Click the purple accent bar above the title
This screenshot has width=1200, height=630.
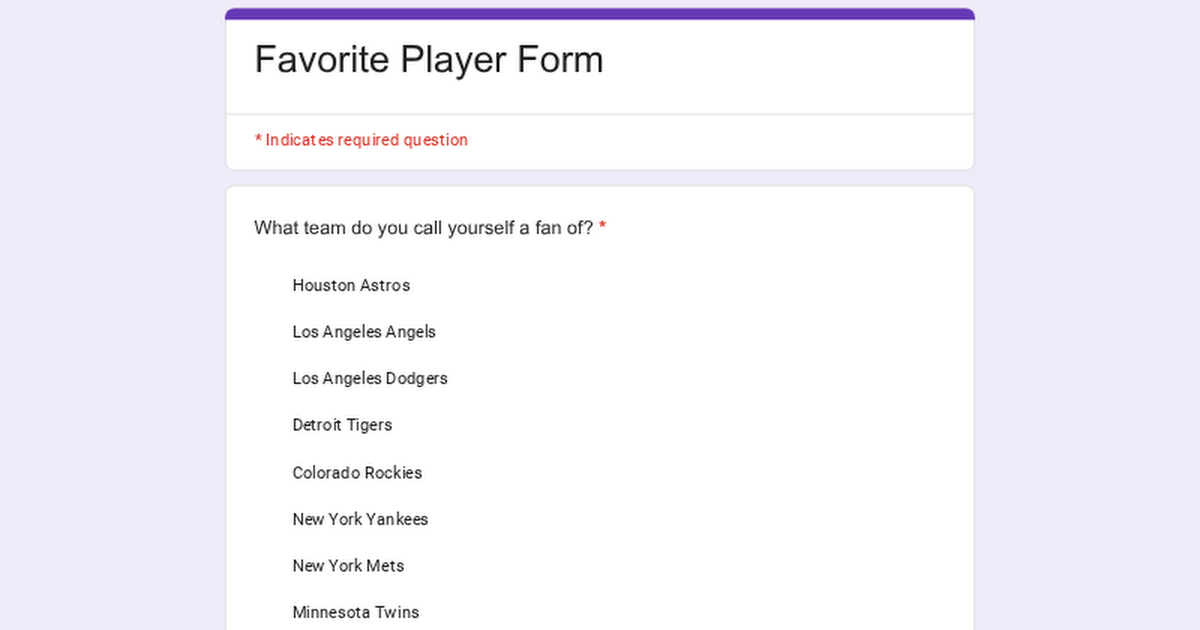pos(600,14)
